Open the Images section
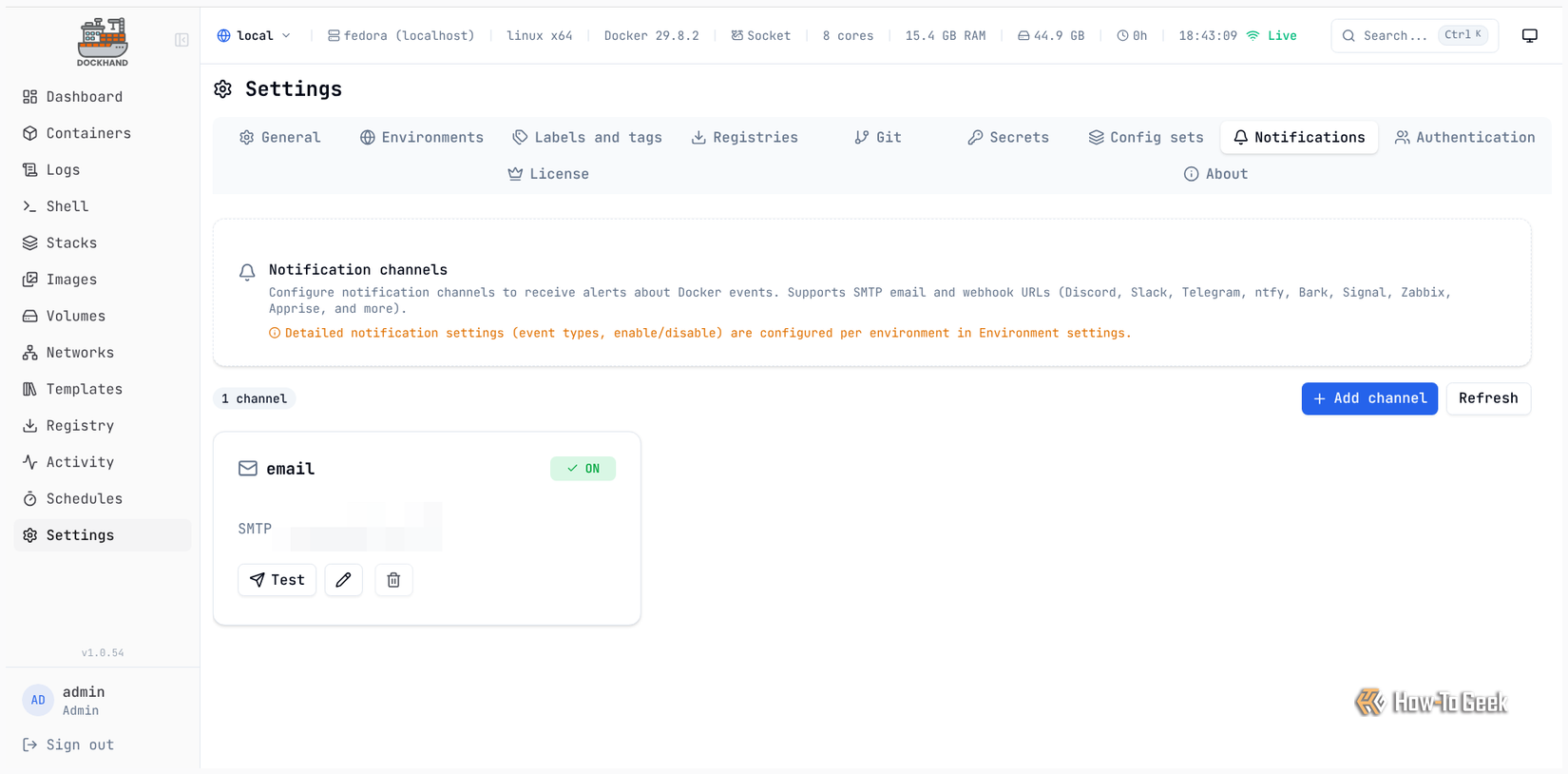The height and width of the screenshot is (774, 1568). pyautogui.click(x=102, y=280)
